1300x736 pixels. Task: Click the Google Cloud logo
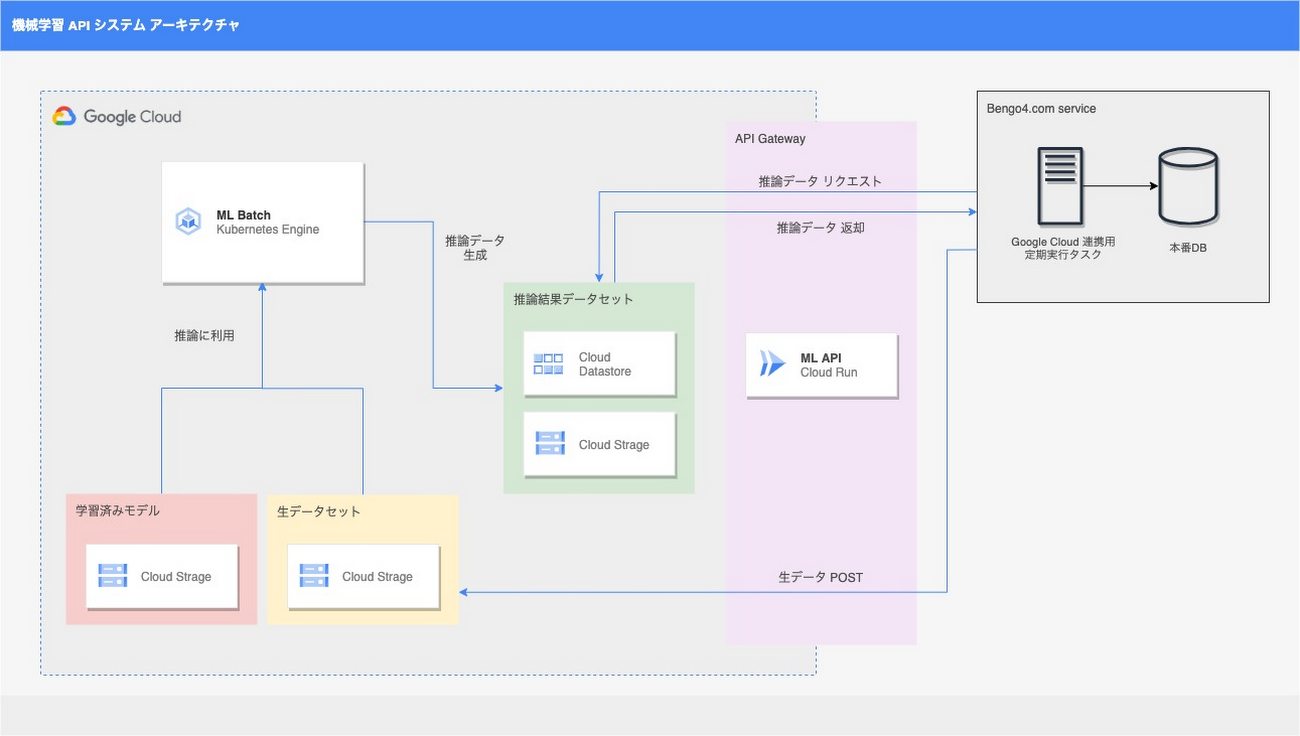pos(117,116)
